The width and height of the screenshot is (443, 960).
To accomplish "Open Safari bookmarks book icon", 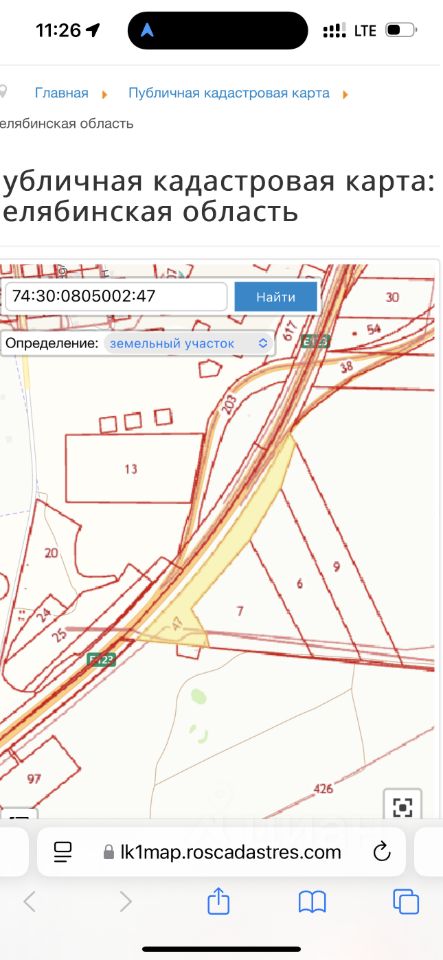I will click(x=312, y=902).
